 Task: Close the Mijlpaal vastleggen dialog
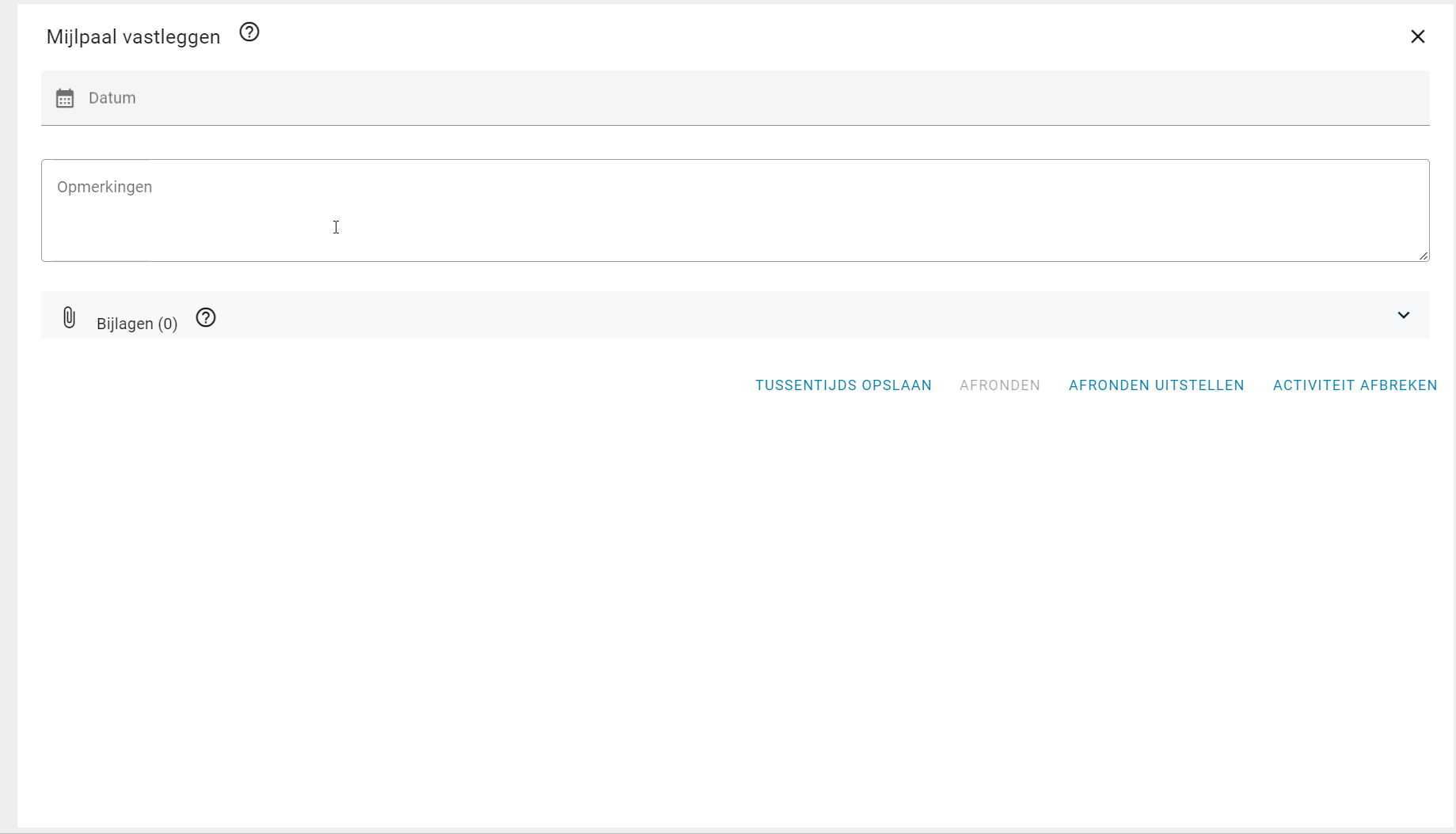[1417, 36]
